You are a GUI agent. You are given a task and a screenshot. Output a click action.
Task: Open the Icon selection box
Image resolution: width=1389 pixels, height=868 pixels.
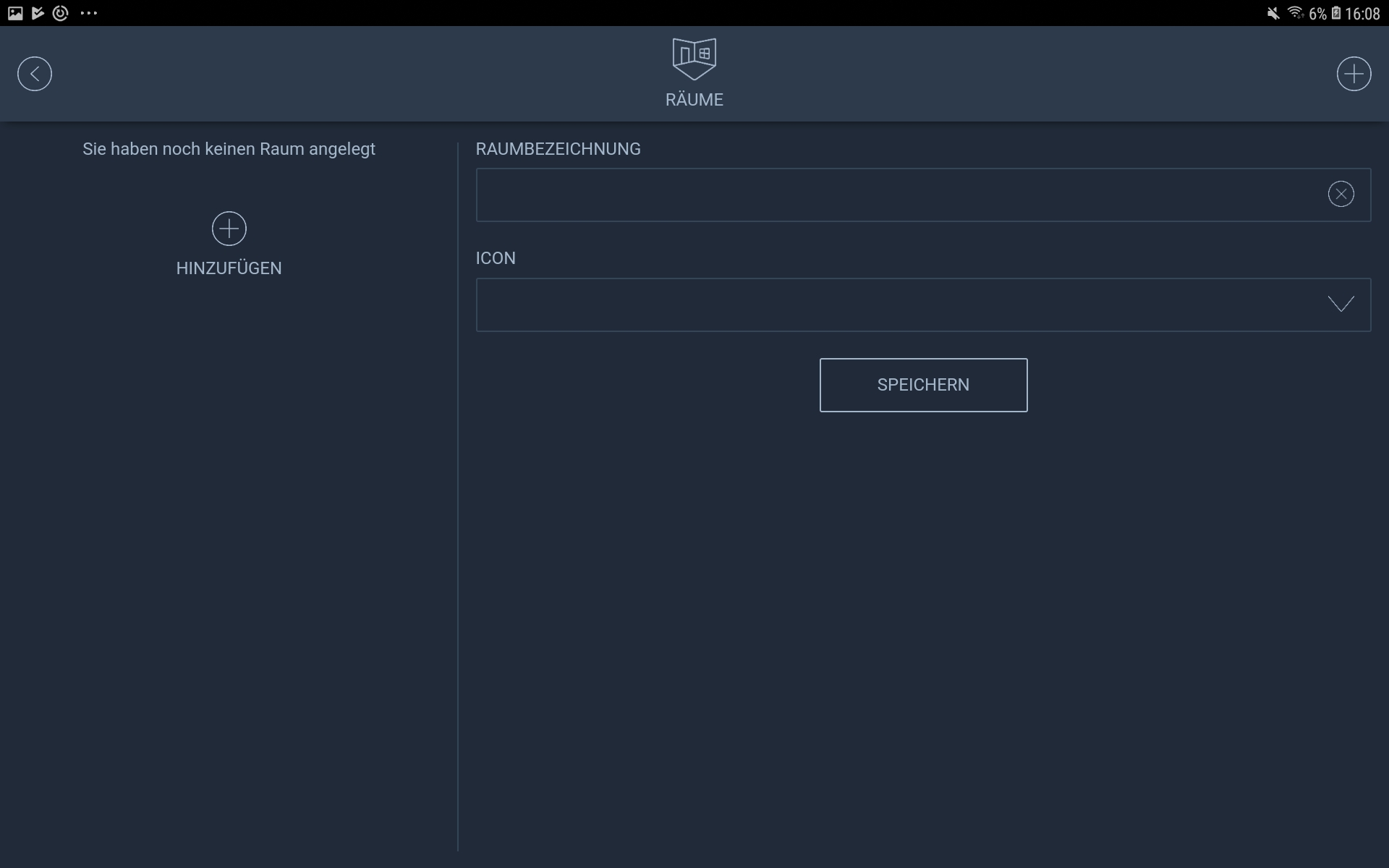[x=897, y=305]
